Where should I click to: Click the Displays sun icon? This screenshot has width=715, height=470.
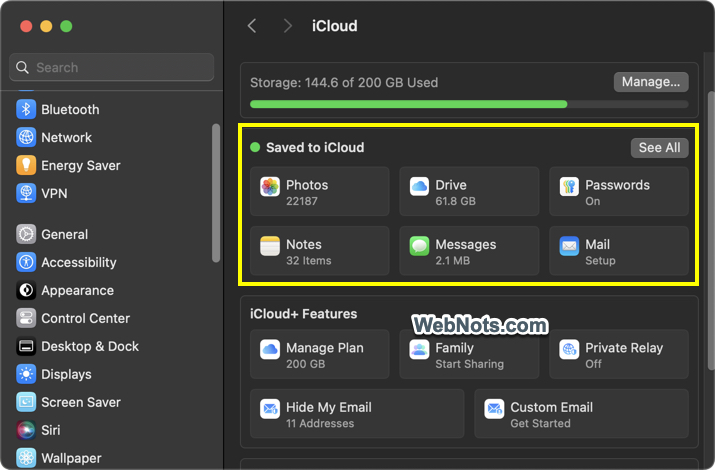pyautogui.click(x=26, y=374)
